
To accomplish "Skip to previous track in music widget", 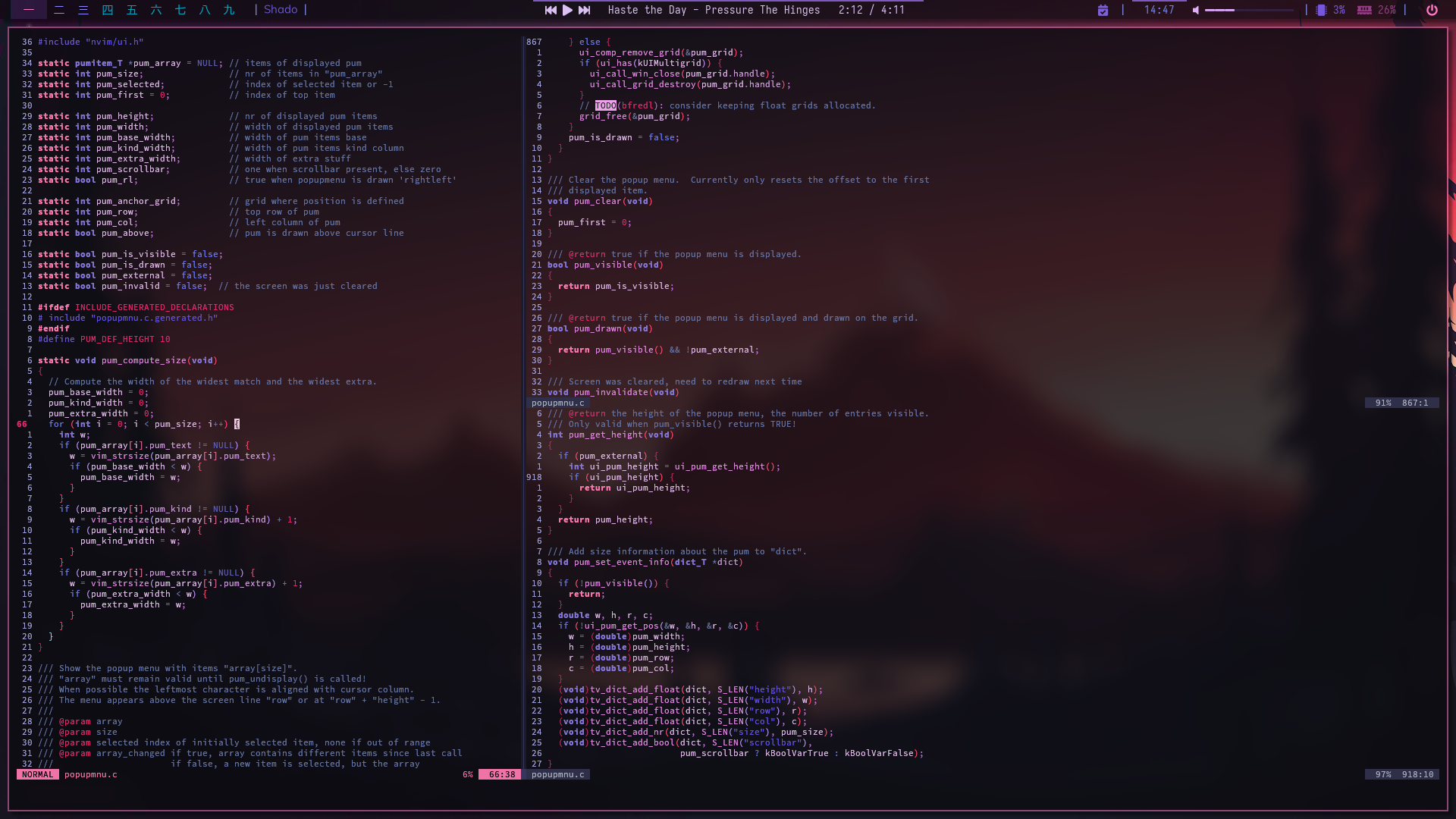I will [x=551, y=10].
